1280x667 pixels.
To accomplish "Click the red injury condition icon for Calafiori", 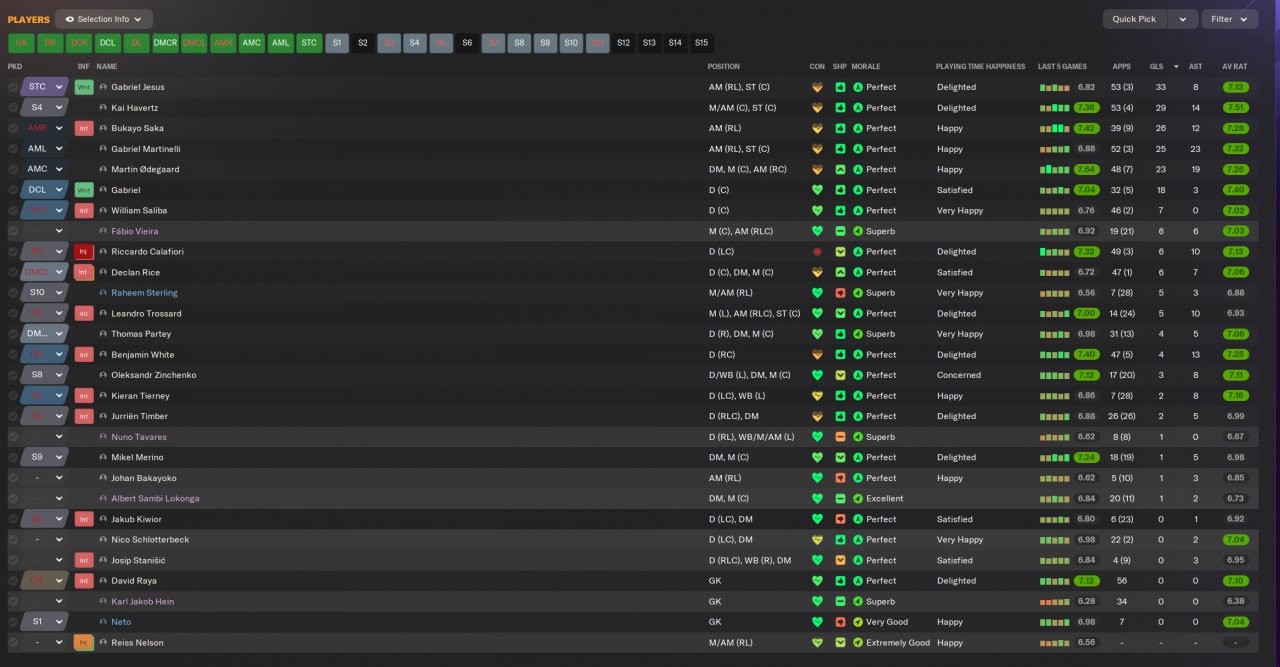I will coord(817,252).
